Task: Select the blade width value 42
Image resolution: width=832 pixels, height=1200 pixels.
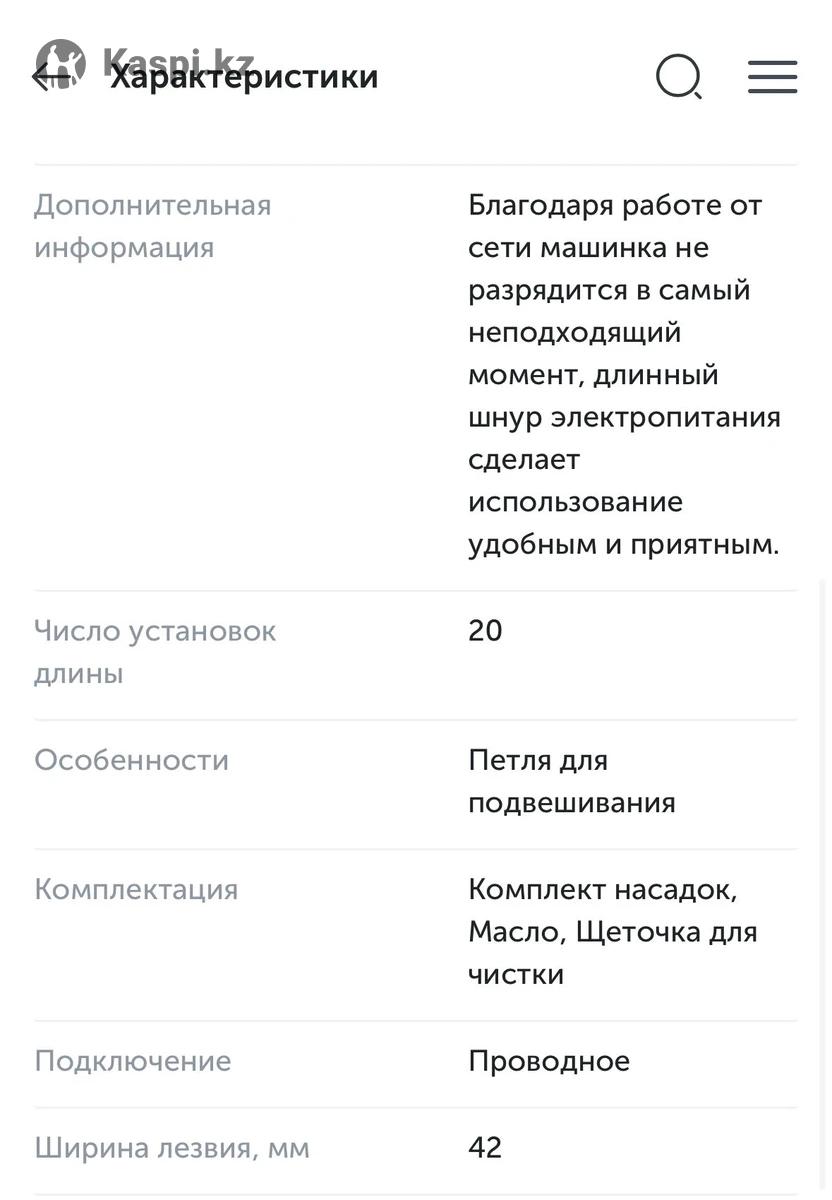Action: [x=485, y=1147]
